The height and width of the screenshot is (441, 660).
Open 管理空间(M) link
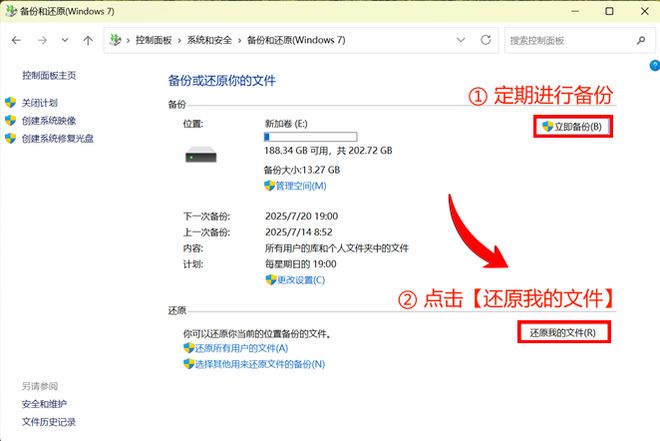click(x=301, y=186)
